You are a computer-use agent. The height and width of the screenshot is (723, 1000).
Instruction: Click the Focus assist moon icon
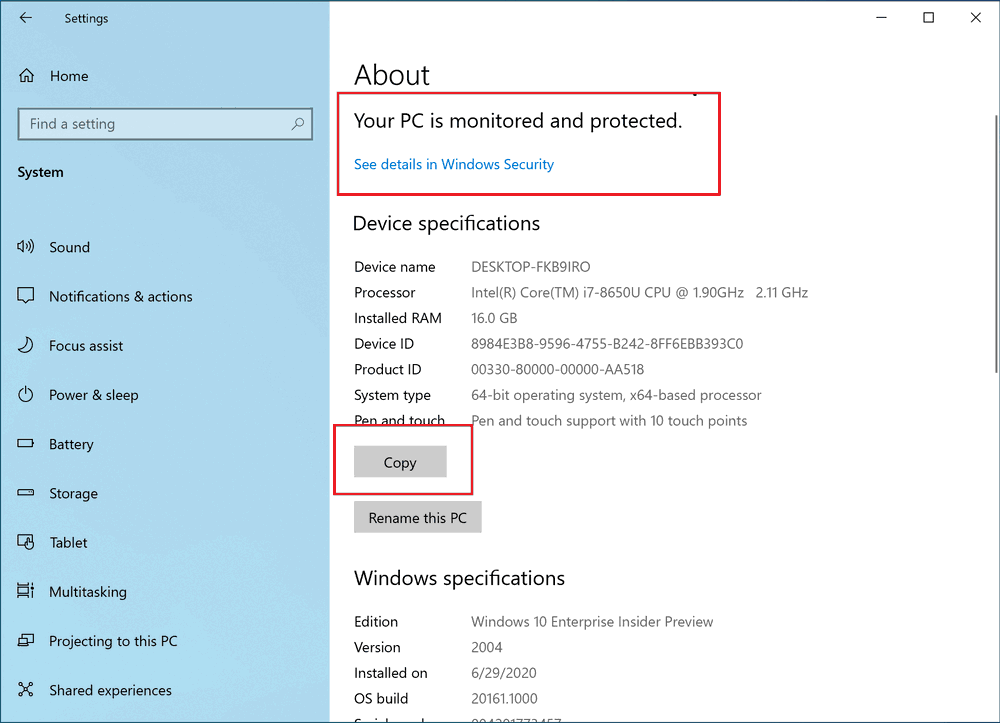(x=26, y=346)
